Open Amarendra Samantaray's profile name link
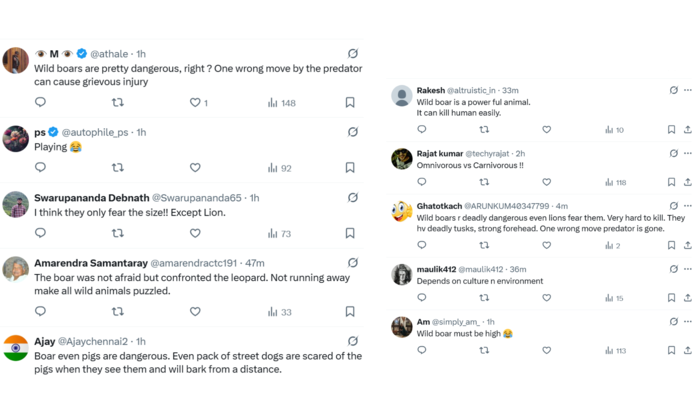This screenshot has width=700, height=394. 91,263
